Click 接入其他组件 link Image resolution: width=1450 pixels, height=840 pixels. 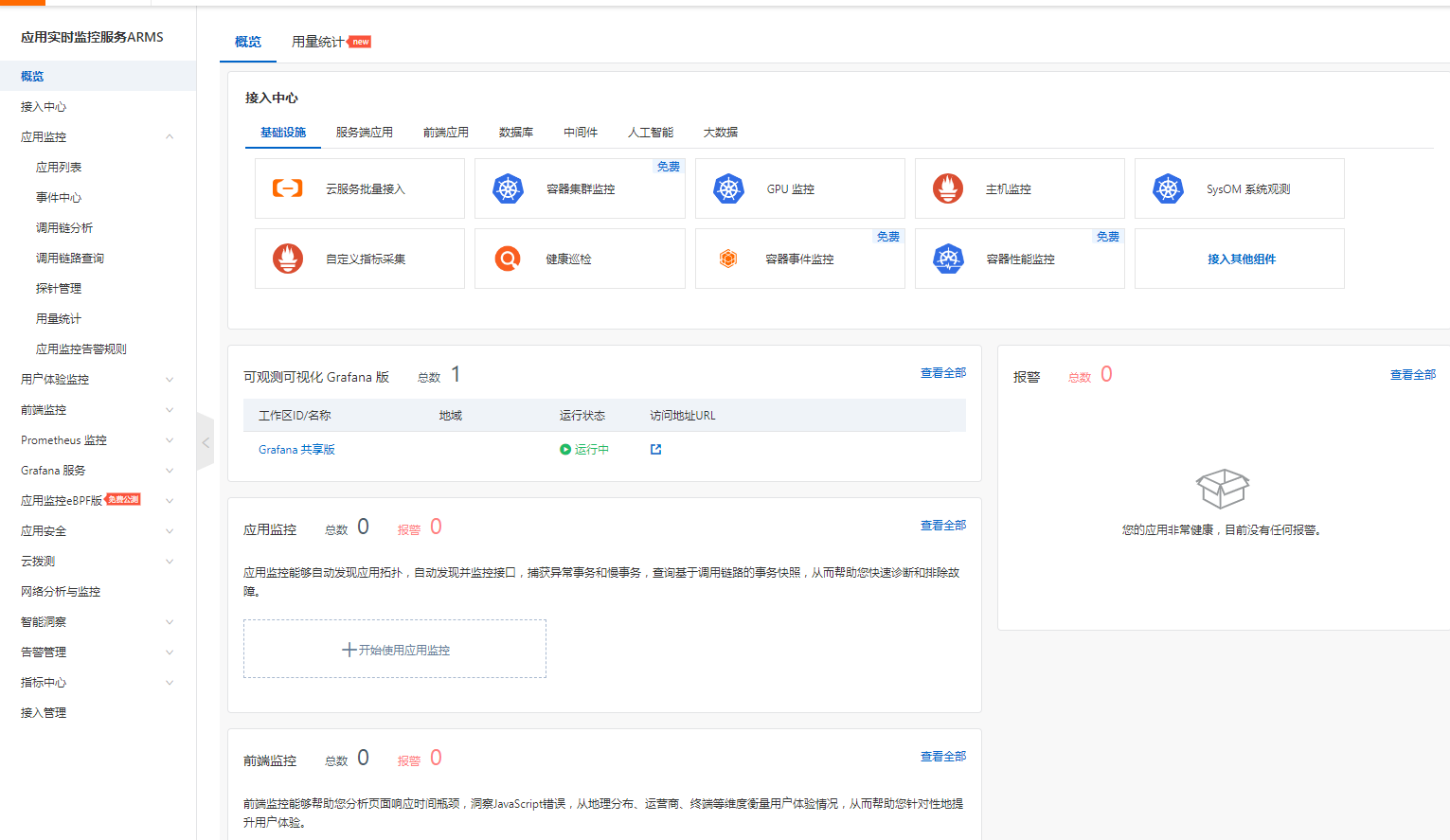point(1242,259)
